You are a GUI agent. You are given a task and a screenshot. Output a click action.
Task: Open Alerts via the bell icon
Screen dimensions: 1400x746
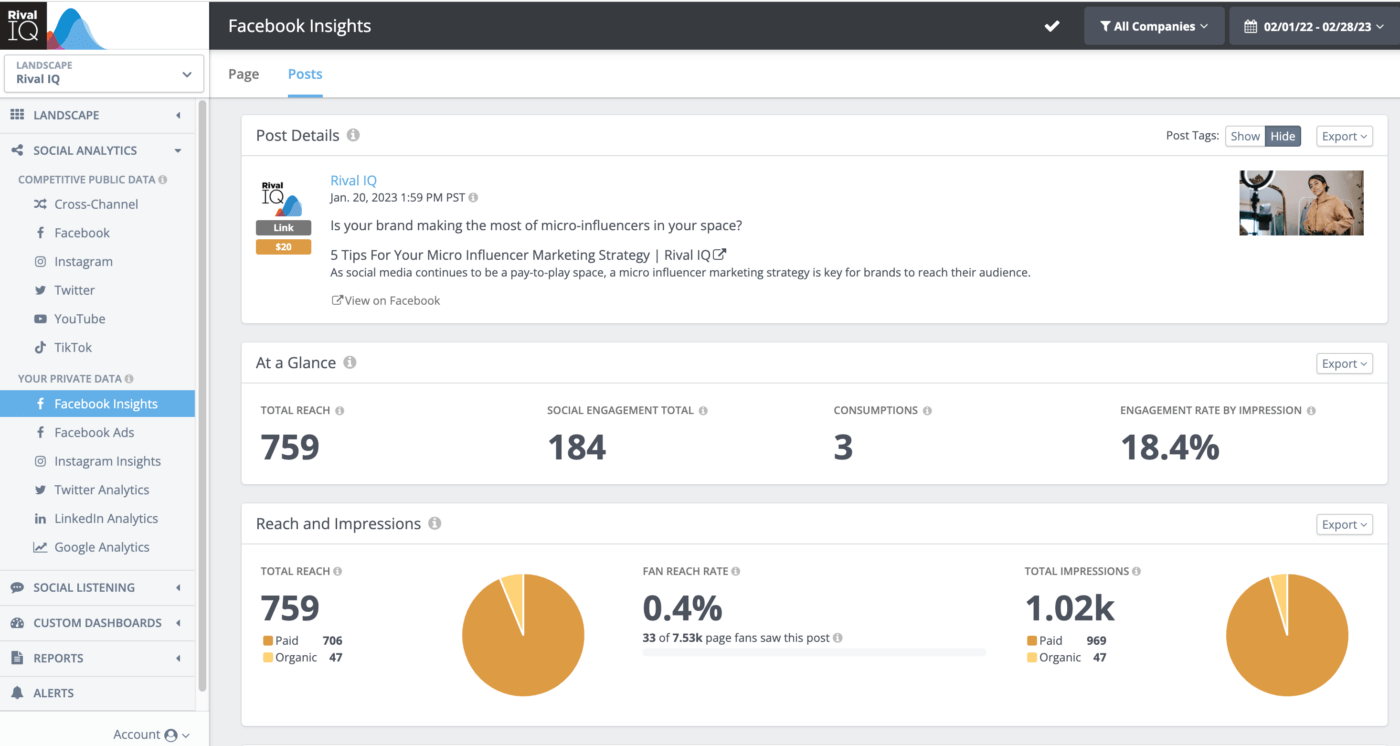[17, 693]
